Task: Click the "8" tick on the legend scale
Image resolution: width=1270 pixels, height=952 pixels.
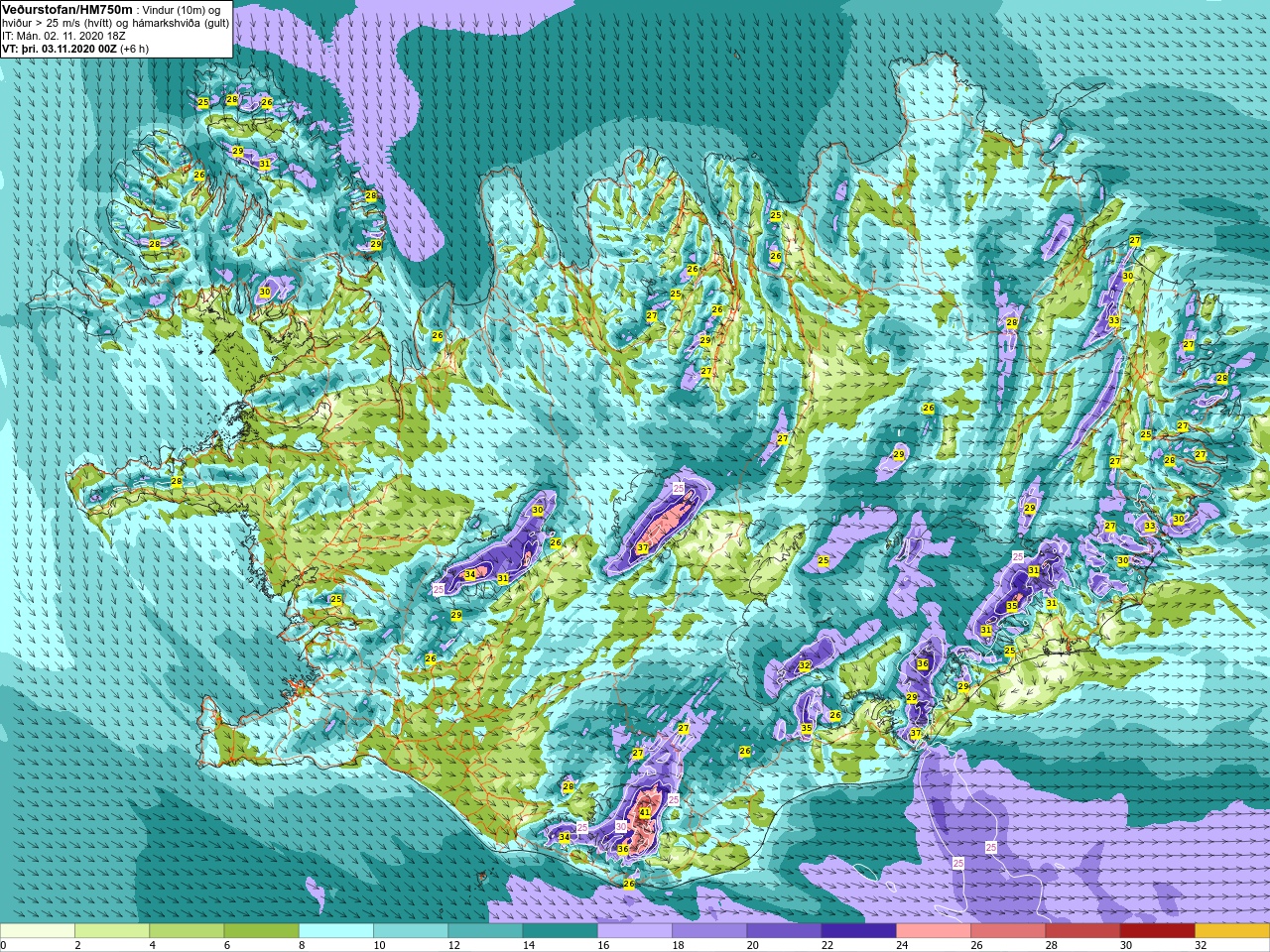Action: click(x=300, y=945)
